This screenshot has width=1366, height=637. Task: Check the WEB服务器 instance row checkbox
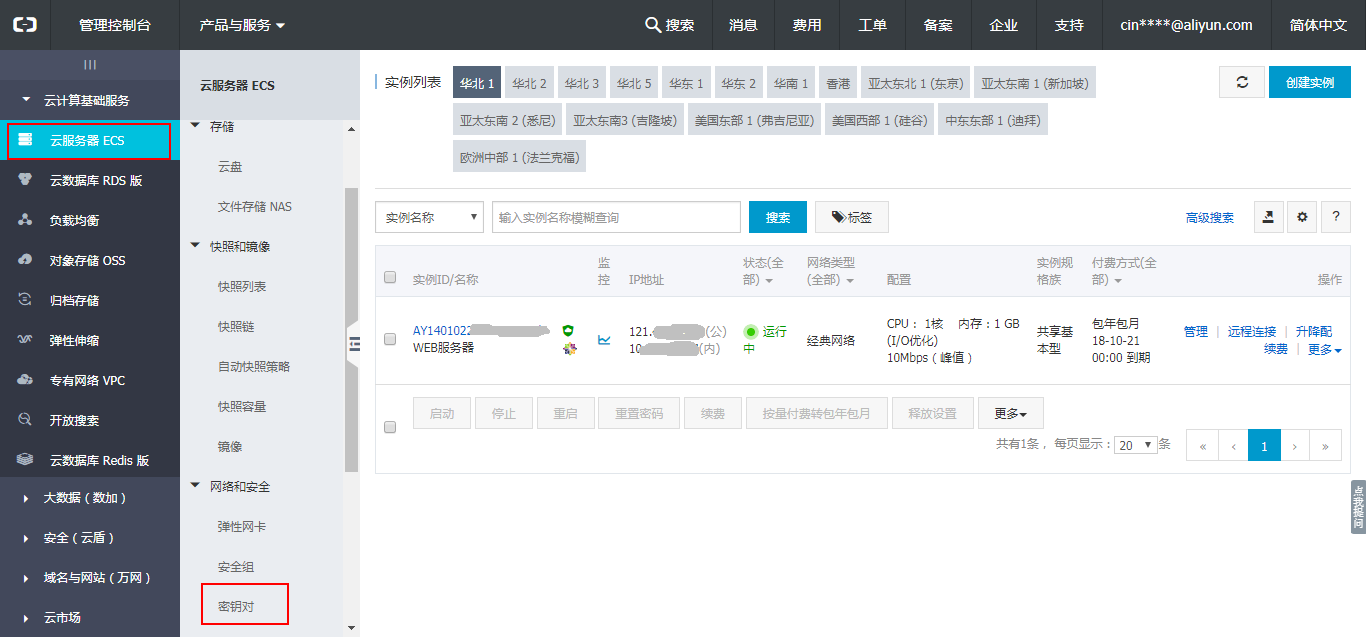pyautogui.click(x=390, y=339)
